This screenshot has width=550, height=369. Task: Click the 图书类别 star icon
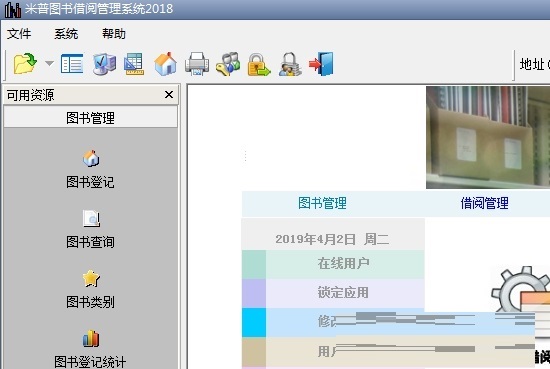pos(91,278)
